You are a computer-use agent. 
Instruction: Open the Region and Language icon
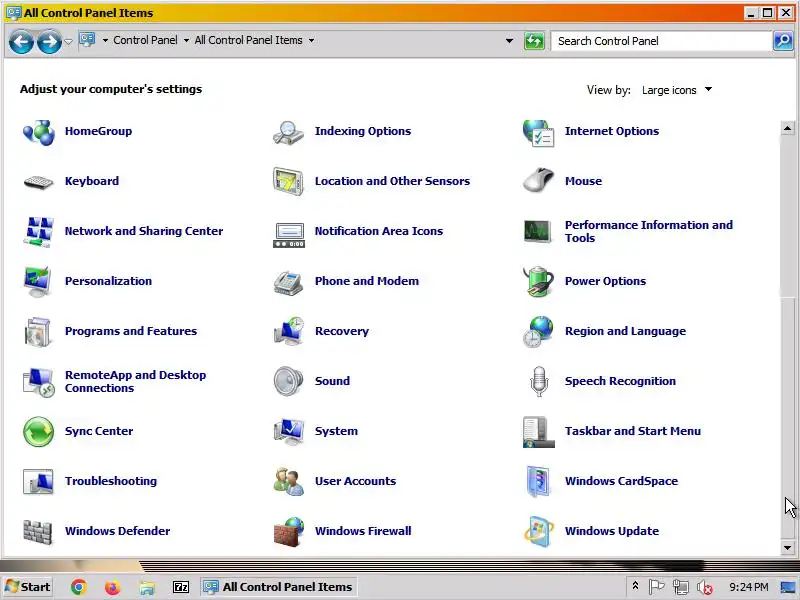(x=538, y=332)
